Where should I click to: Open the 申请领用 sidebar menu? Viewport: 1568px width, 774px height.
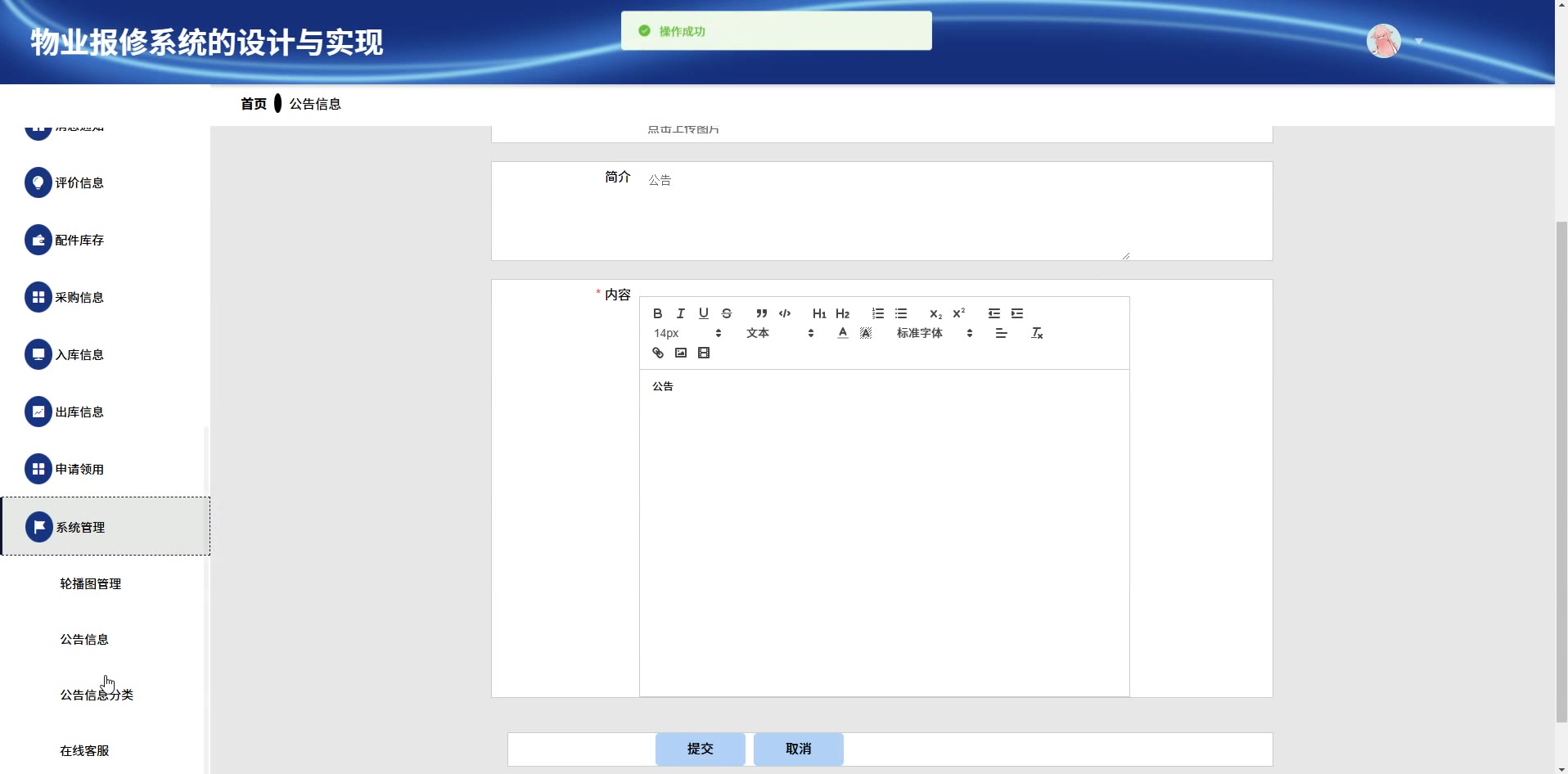(x=105, y=469)
